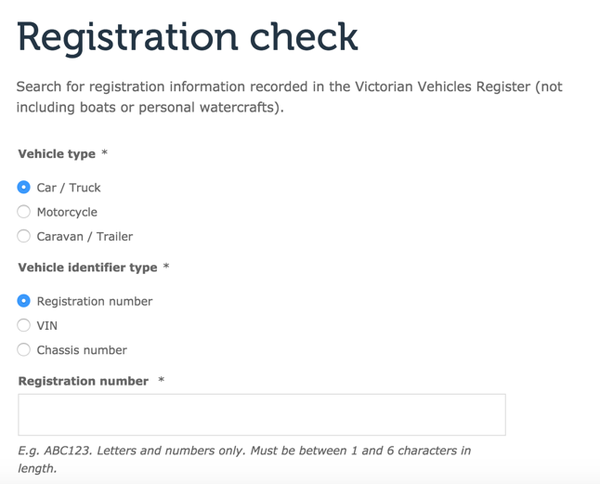Click the "VIN" option label text
This screenshot has width=600, height=484.
[x=48, y=325]
